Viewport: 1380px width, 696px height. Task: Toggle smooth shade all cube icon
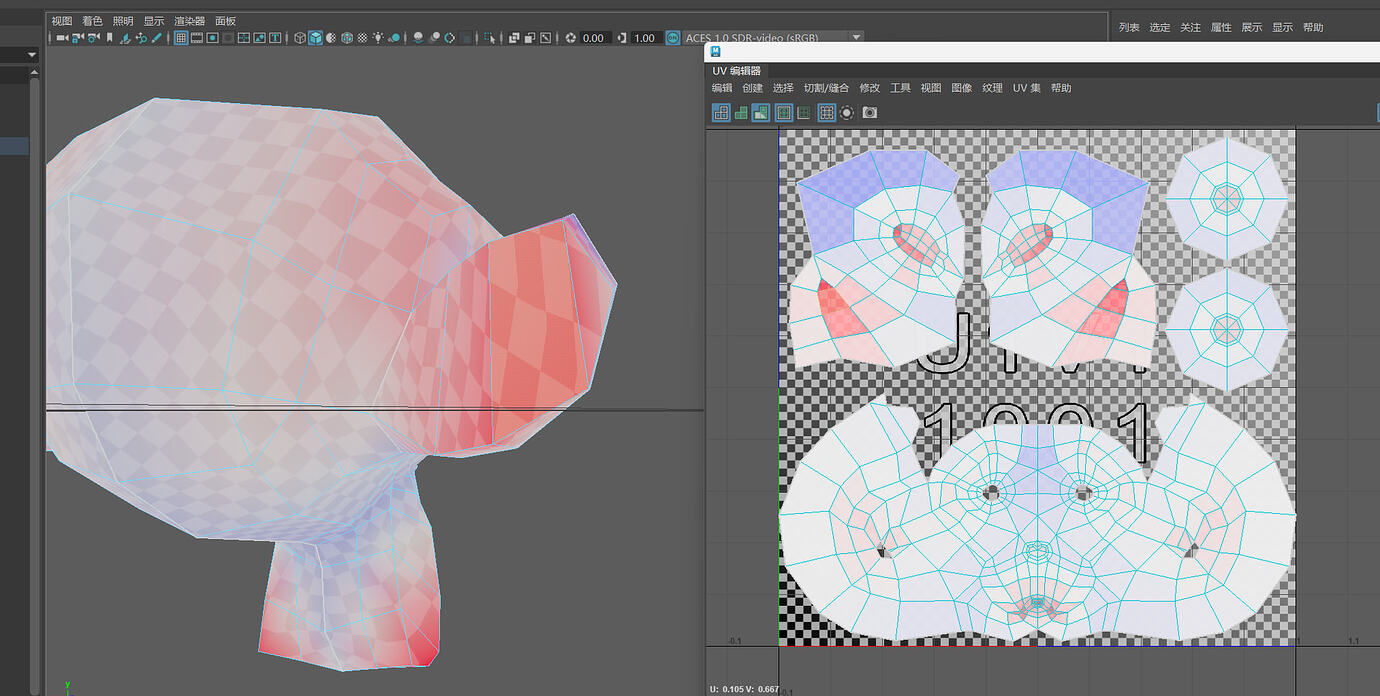point(315,38)
